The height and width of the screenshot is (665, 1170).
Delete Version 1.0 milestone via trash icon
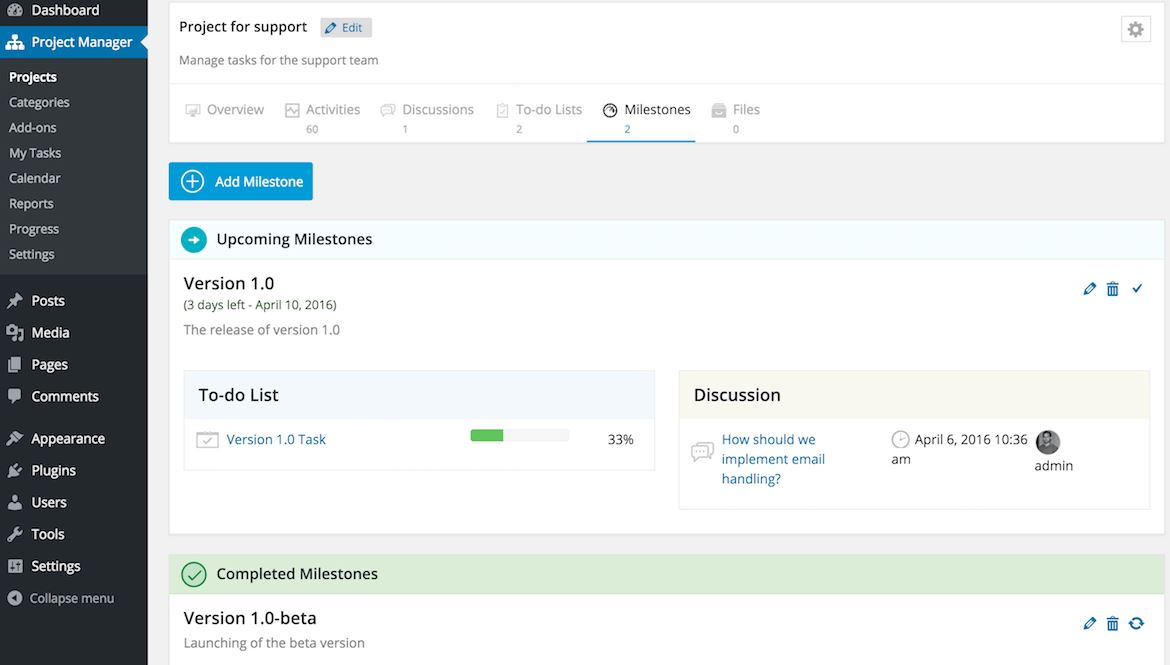pyautogui.click(x=1113, y=289)
